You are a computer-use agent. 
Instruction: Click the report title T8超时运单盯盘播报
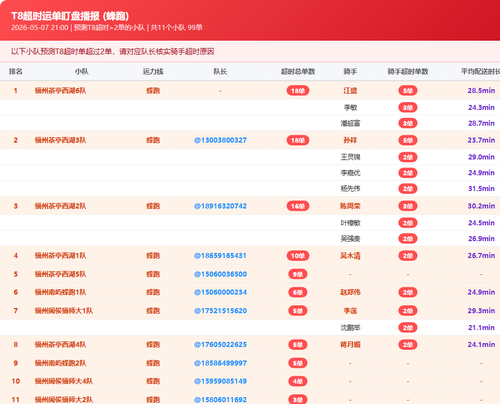pos(70,16)
